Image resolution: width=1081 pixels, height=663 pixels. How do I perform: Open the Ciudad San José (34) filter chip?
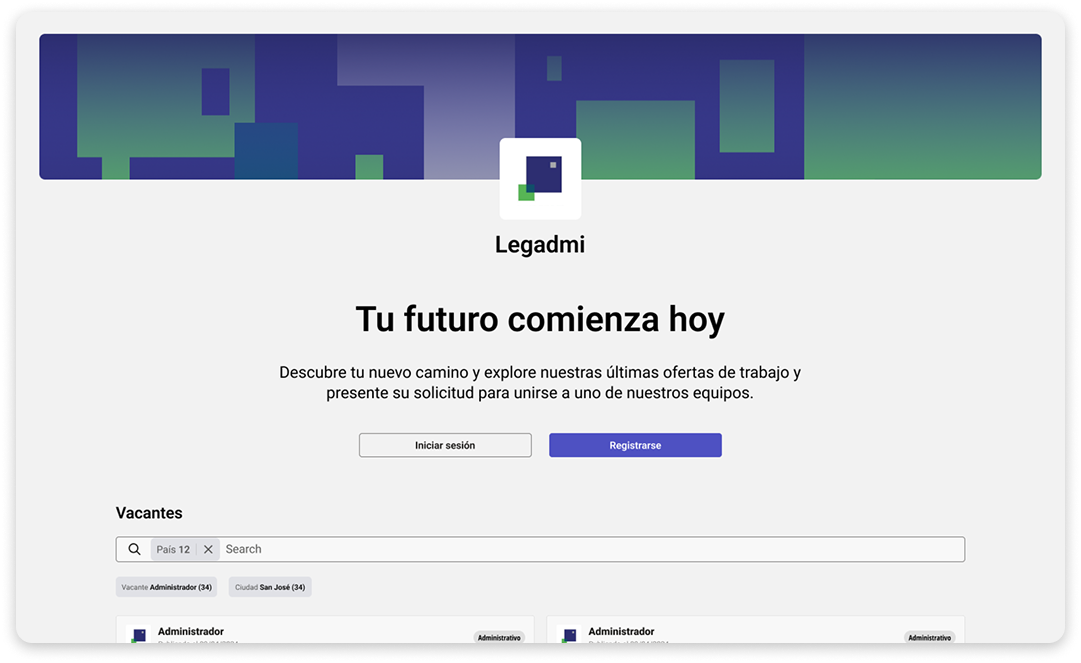click(x=270, y=587)
